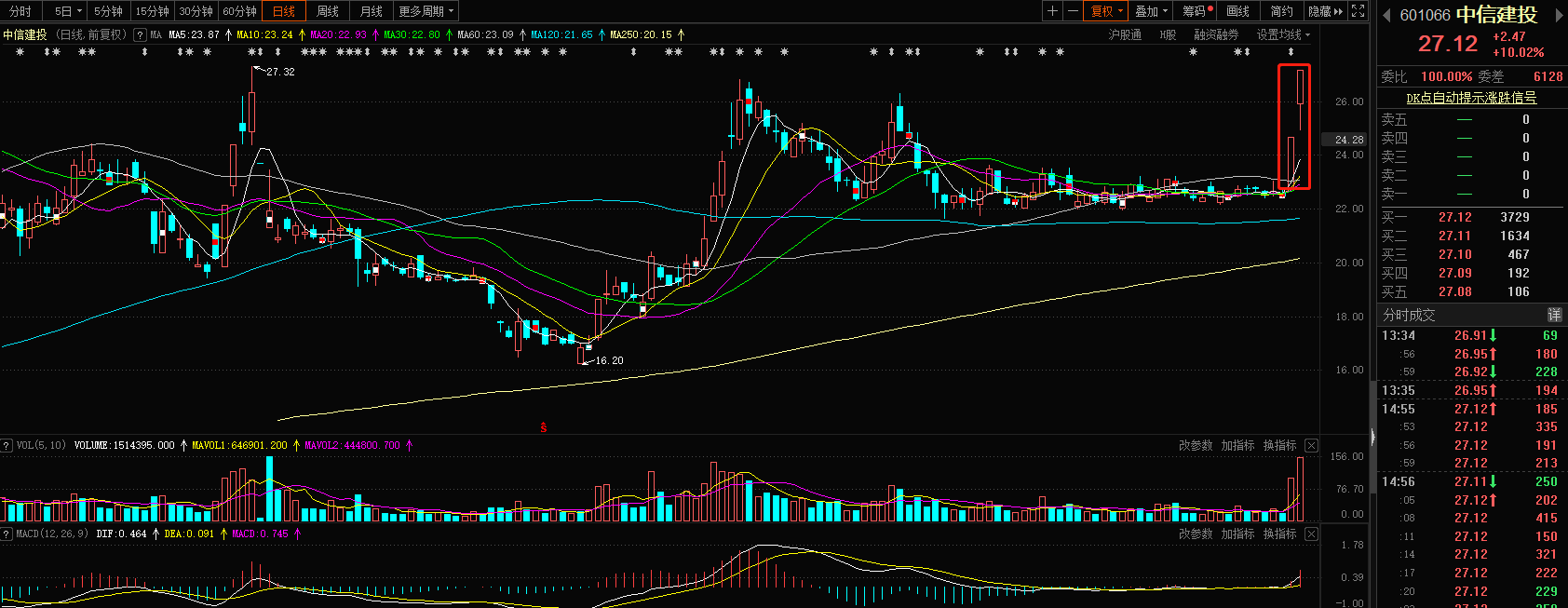Open 详 details icon in 分时成交
This screenshot has width=1568, height=608.
click(x=1554, y=315)
